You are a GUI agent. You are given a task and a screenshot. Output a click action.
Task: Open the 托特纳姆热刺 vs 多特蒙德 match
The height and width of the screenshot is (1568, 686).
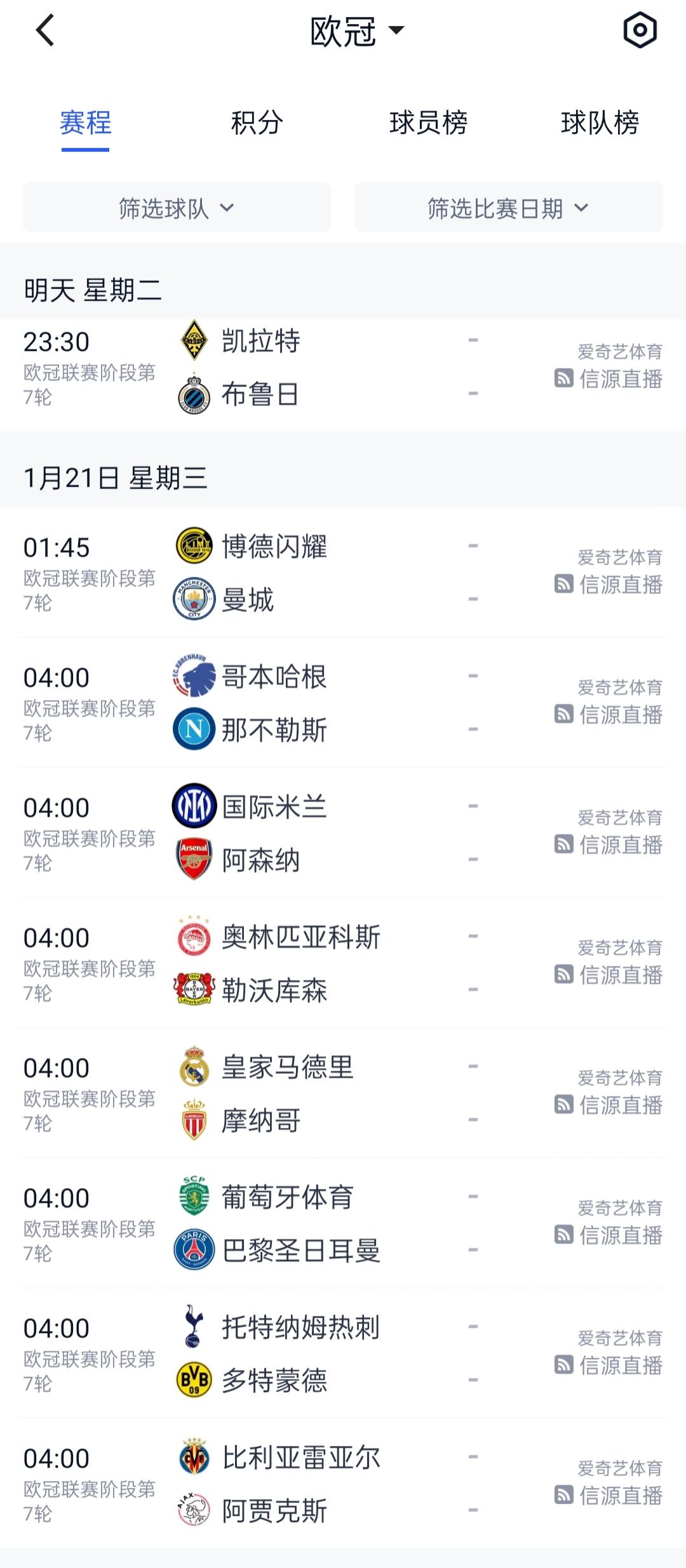pos(343,1353)
